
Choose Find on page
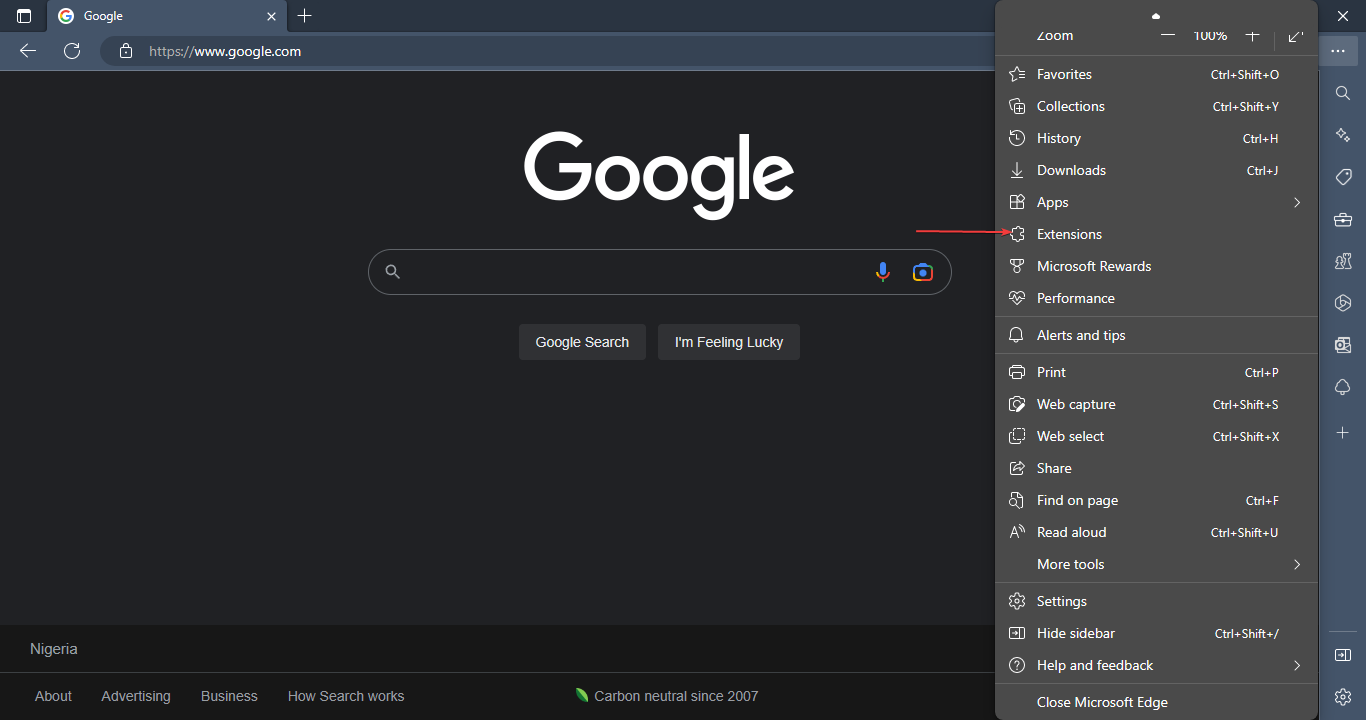(1156, 500)
